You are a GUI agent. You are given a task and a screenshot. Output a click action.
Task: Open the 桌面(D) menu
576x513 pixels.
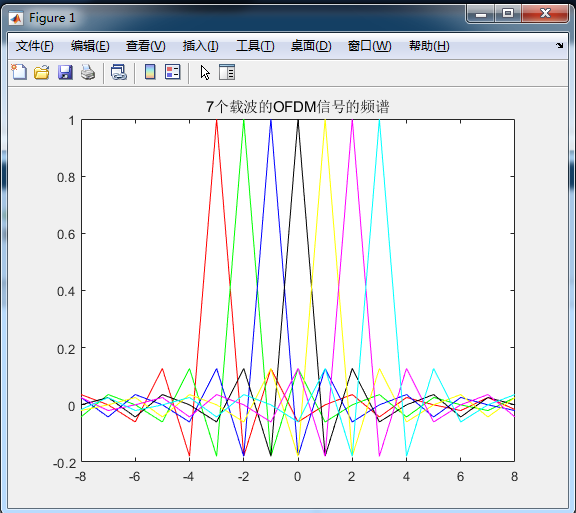311,46
